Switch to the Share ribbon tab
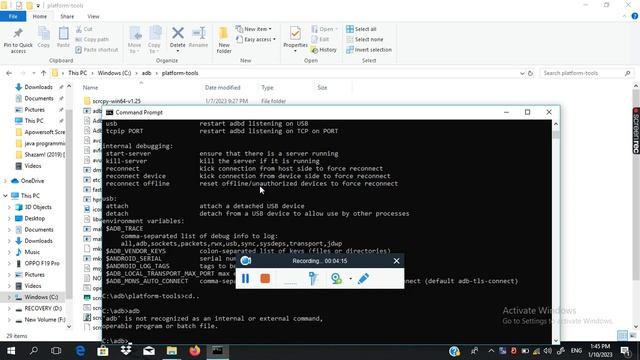640x360 pixels. 67,16
